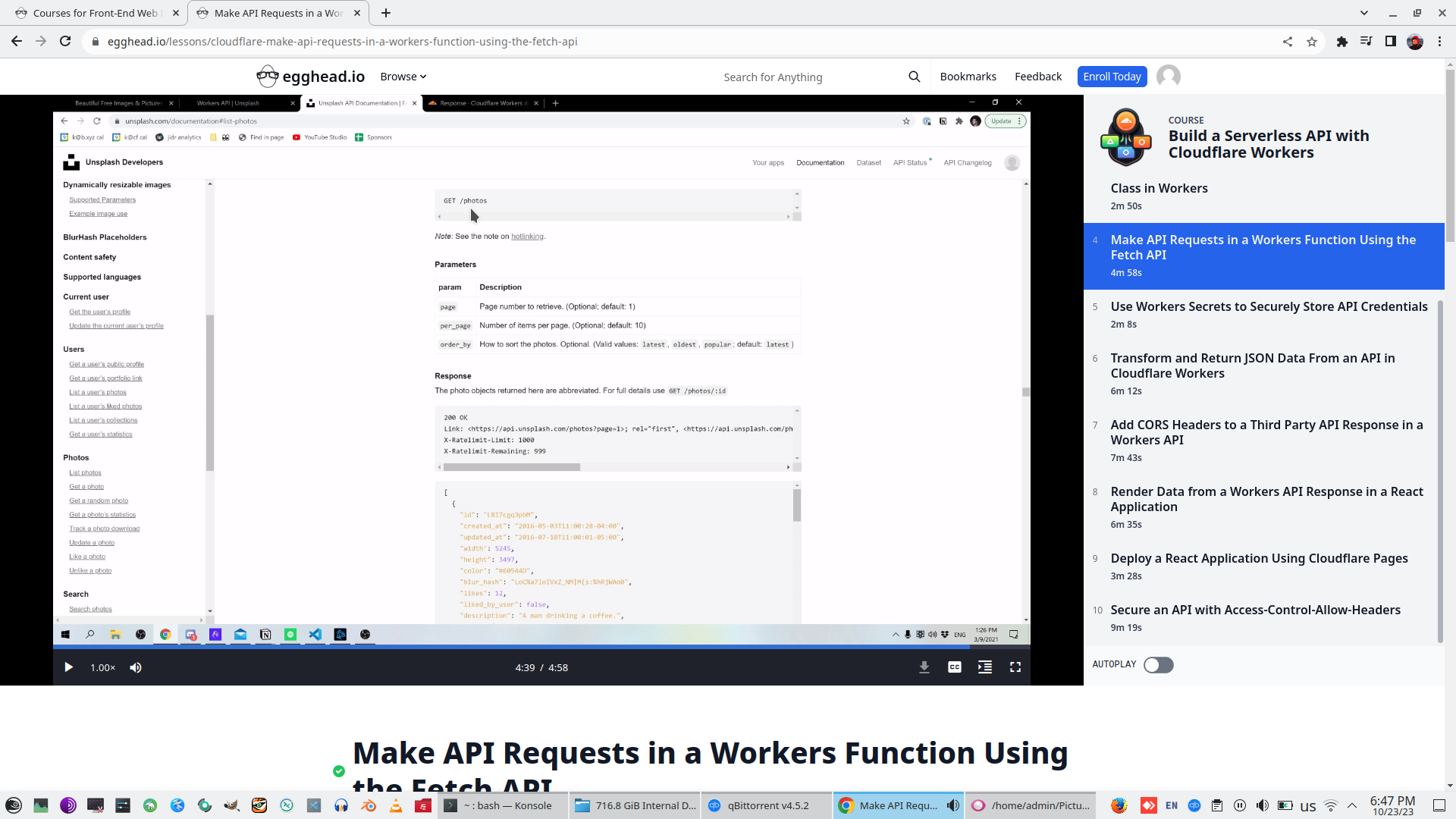
Task: Play the lesson video
Action: [x=68, y=667]
